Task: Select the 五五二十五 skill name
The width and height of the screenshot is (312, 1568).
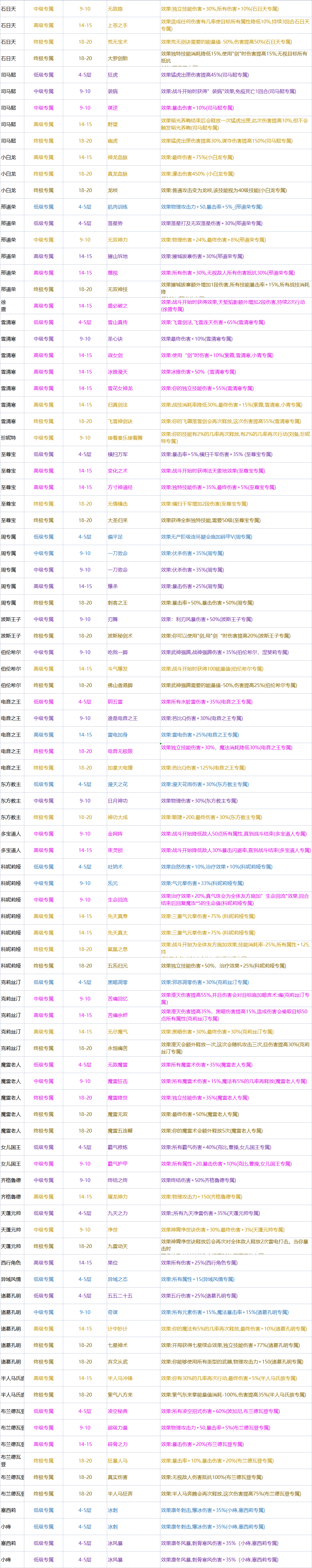Action: (120, 1295)
